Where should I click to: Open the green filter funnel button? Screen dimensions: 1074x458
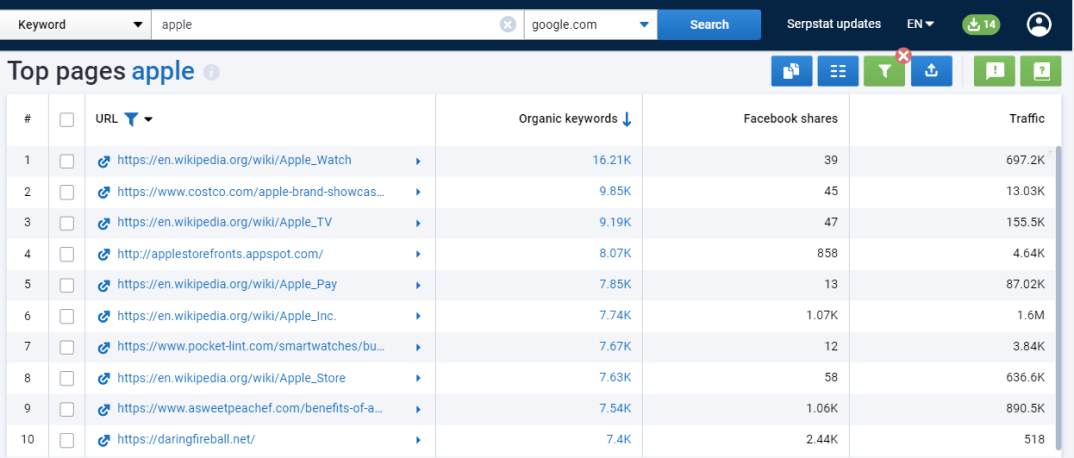(884, 71)
